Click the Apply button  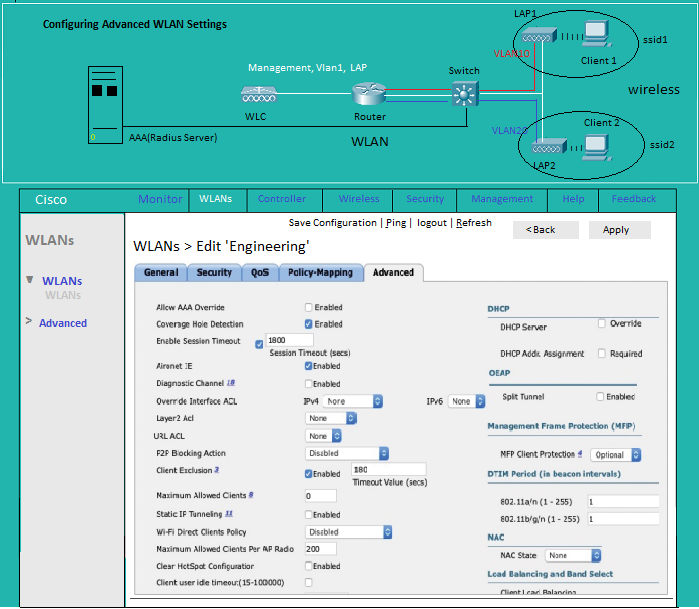click(x=616, y=230)
